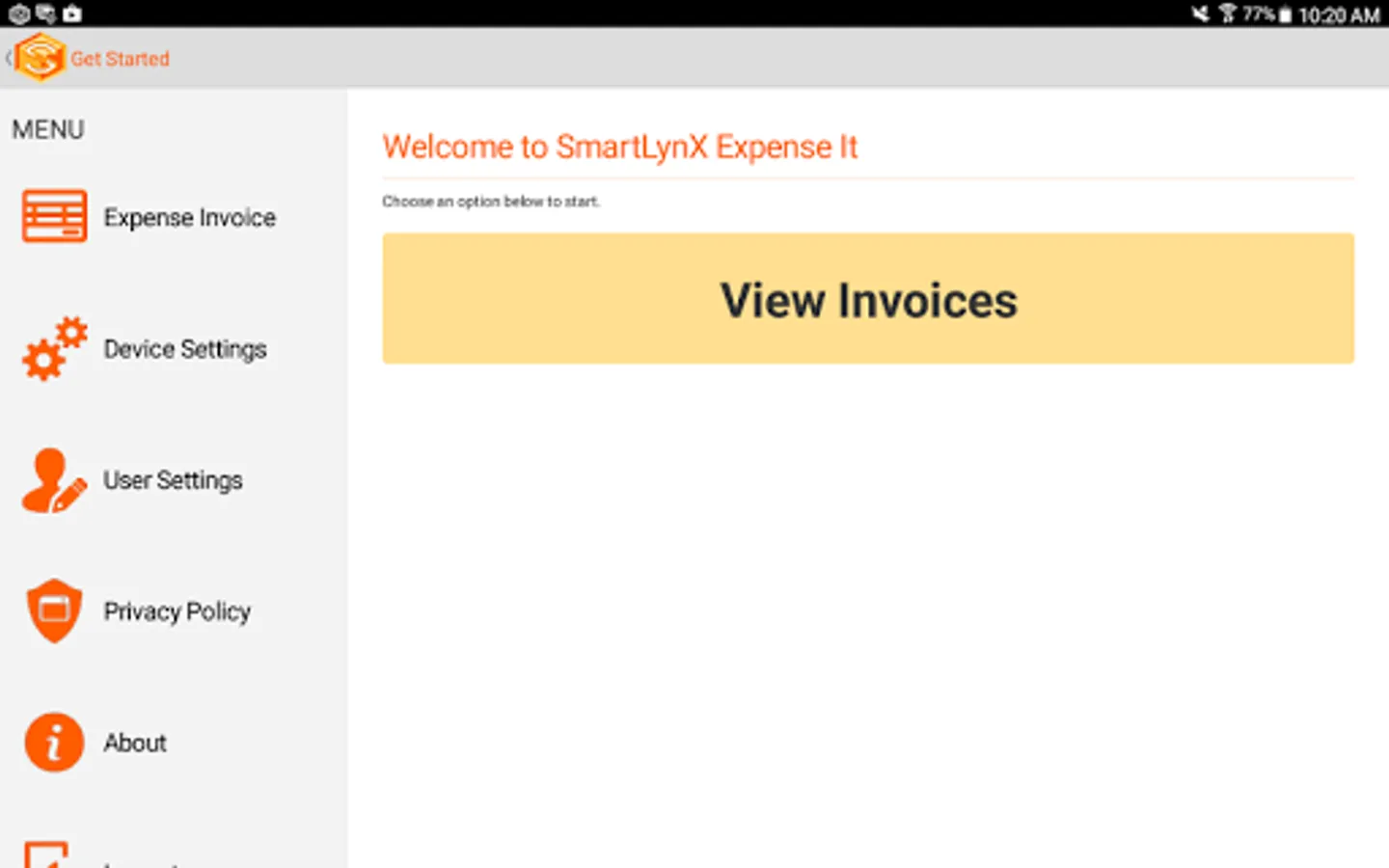Viewport: 1389px width, 868px height.
Task: Tap the muted sound status icon
Action: (x=1200, y=14)
